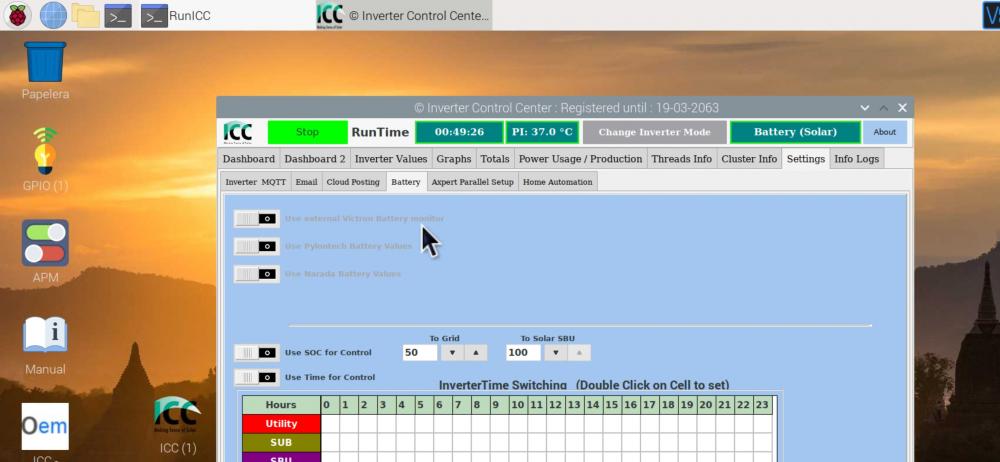1000x462 pixels.
Task: Click the hour 18 column header
Action: (x=668, y=405)
